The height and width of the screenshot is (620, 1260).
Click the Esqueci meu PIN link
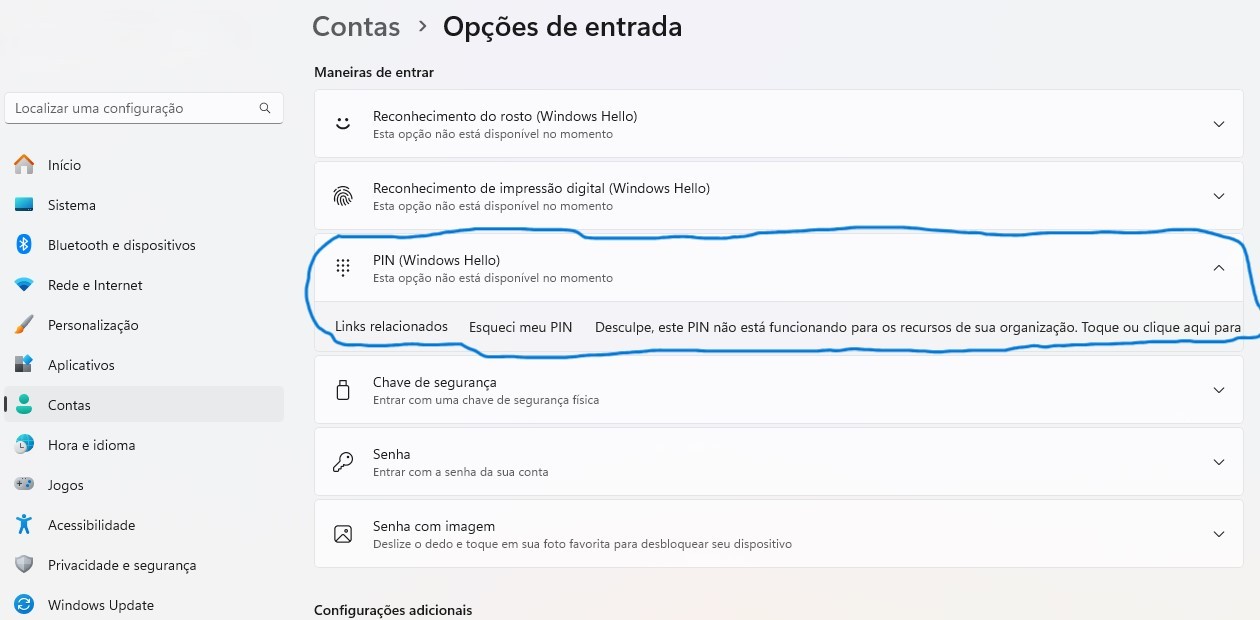[x=520, y=327]
